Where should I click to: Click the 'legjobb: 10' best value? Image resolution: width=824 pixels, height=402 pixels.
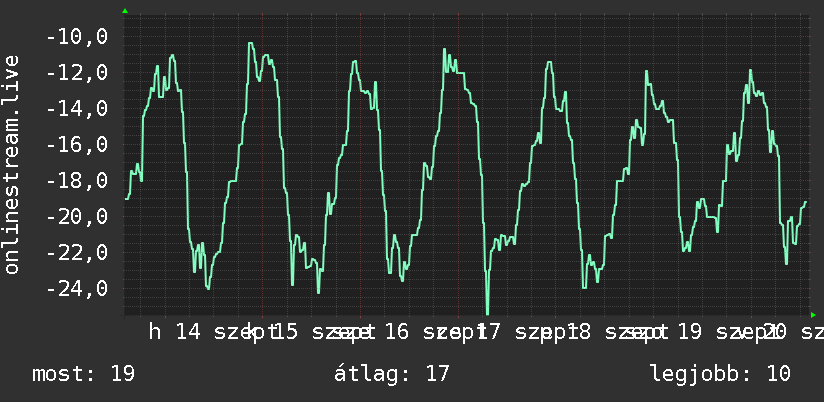(x=720, y=374)
